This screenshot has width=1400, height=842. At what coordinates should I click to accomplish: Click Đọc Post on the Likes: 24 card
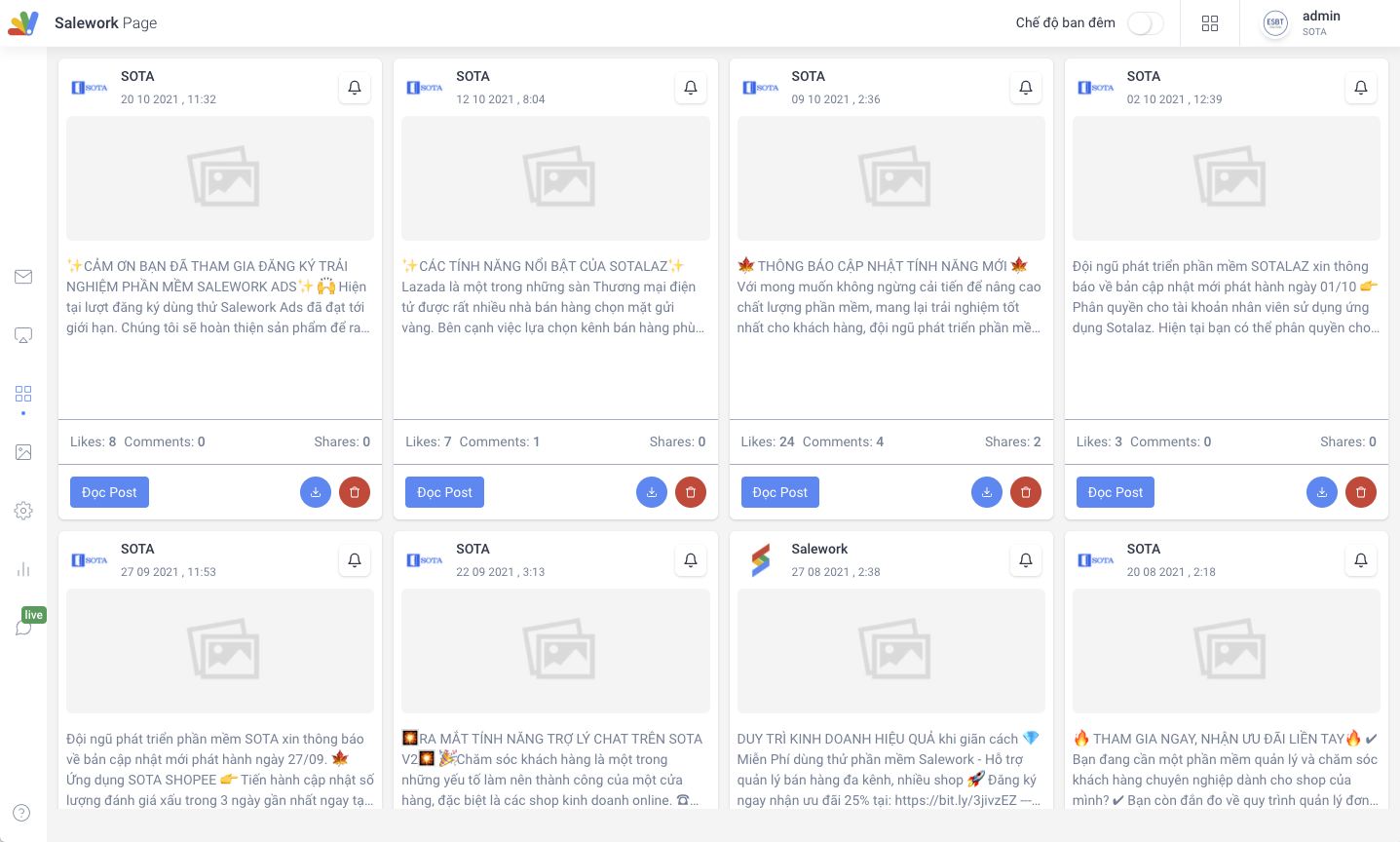(780, 492)
